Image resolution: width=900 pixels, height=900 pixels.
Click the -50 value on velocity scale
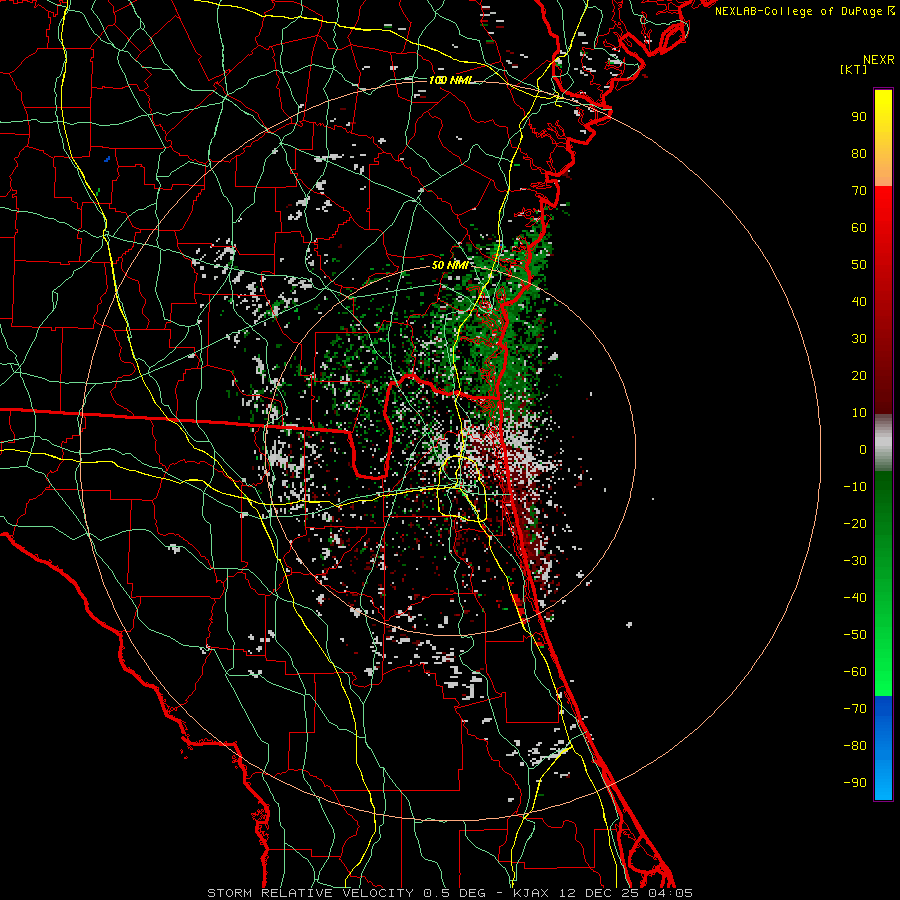(x=855, y=634)
